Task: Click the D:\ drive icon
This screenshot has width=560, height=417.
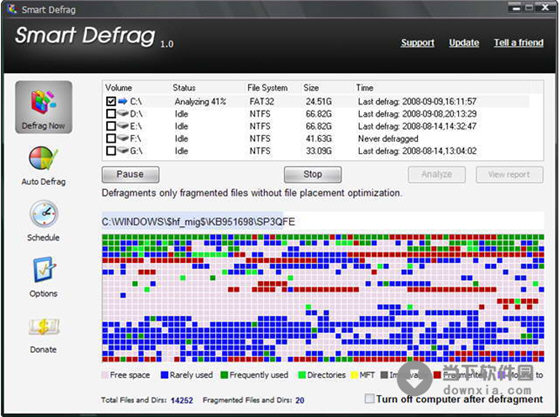Action: pyautogui.click(x=123, y=114)
